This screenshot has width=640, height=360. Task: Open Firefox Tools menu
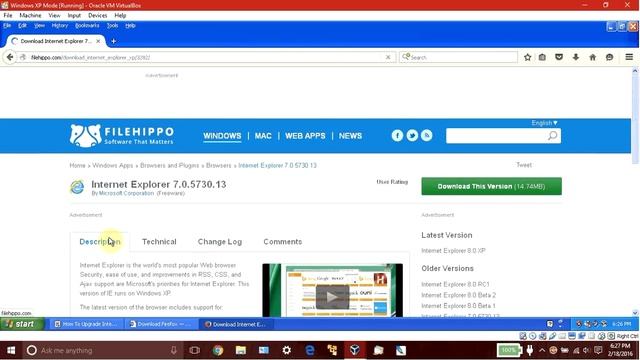click(112, 26)
